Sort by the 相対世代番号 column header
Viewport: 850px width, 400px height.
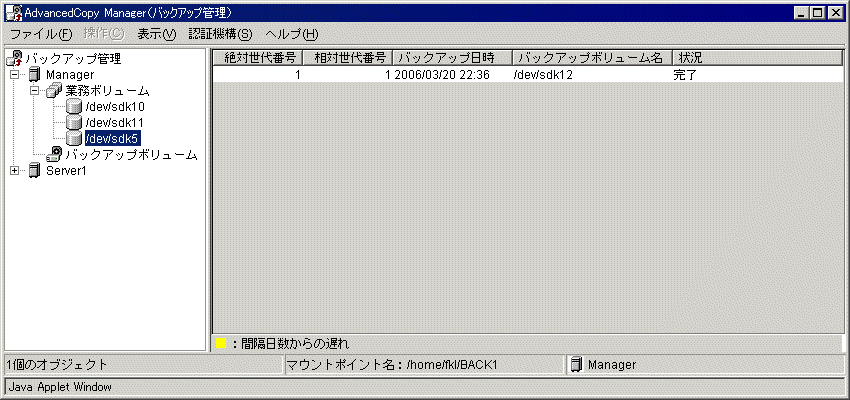tap(347, 57)
